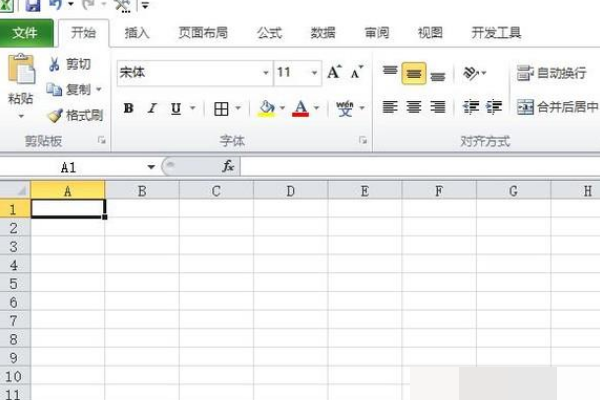Viewport: 600px width, 400px height.
Task: Toggle Underline formatting
Action: point(176,109)
